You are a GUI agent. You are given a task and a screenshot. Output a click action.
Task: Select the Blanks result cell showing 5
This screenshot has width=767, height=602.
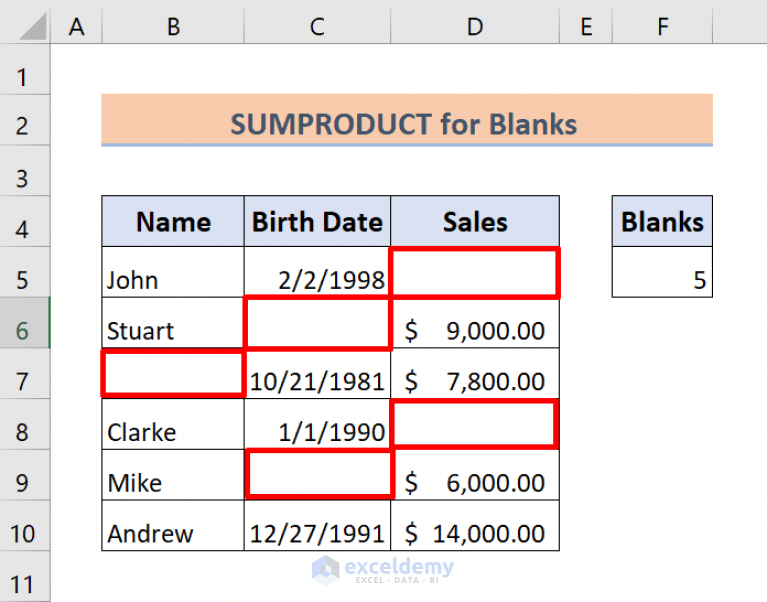[x=662, y=272]
